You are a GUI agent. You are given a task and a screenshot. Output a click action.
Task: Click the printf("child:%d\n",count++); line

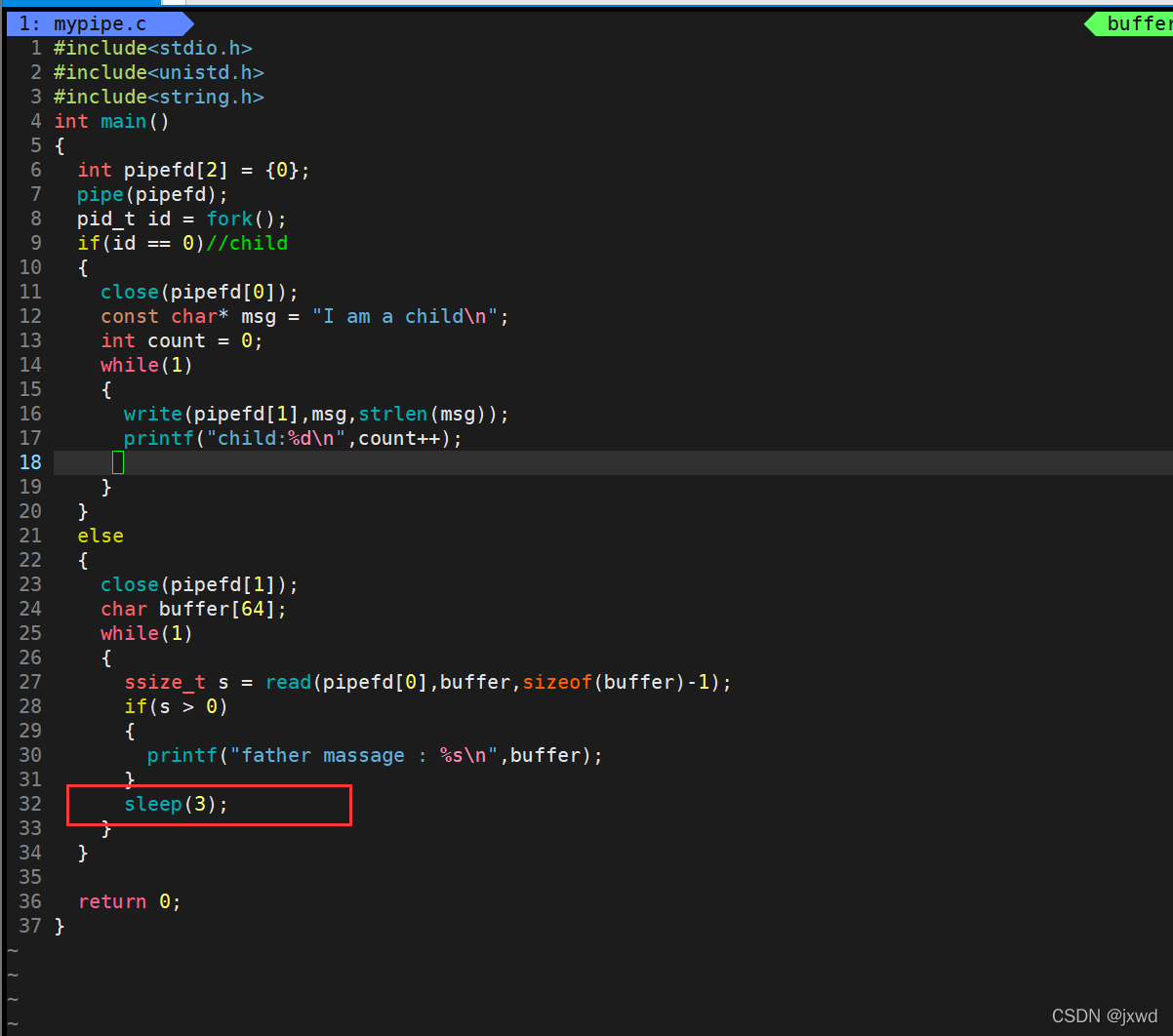click(x=294, y=438)
